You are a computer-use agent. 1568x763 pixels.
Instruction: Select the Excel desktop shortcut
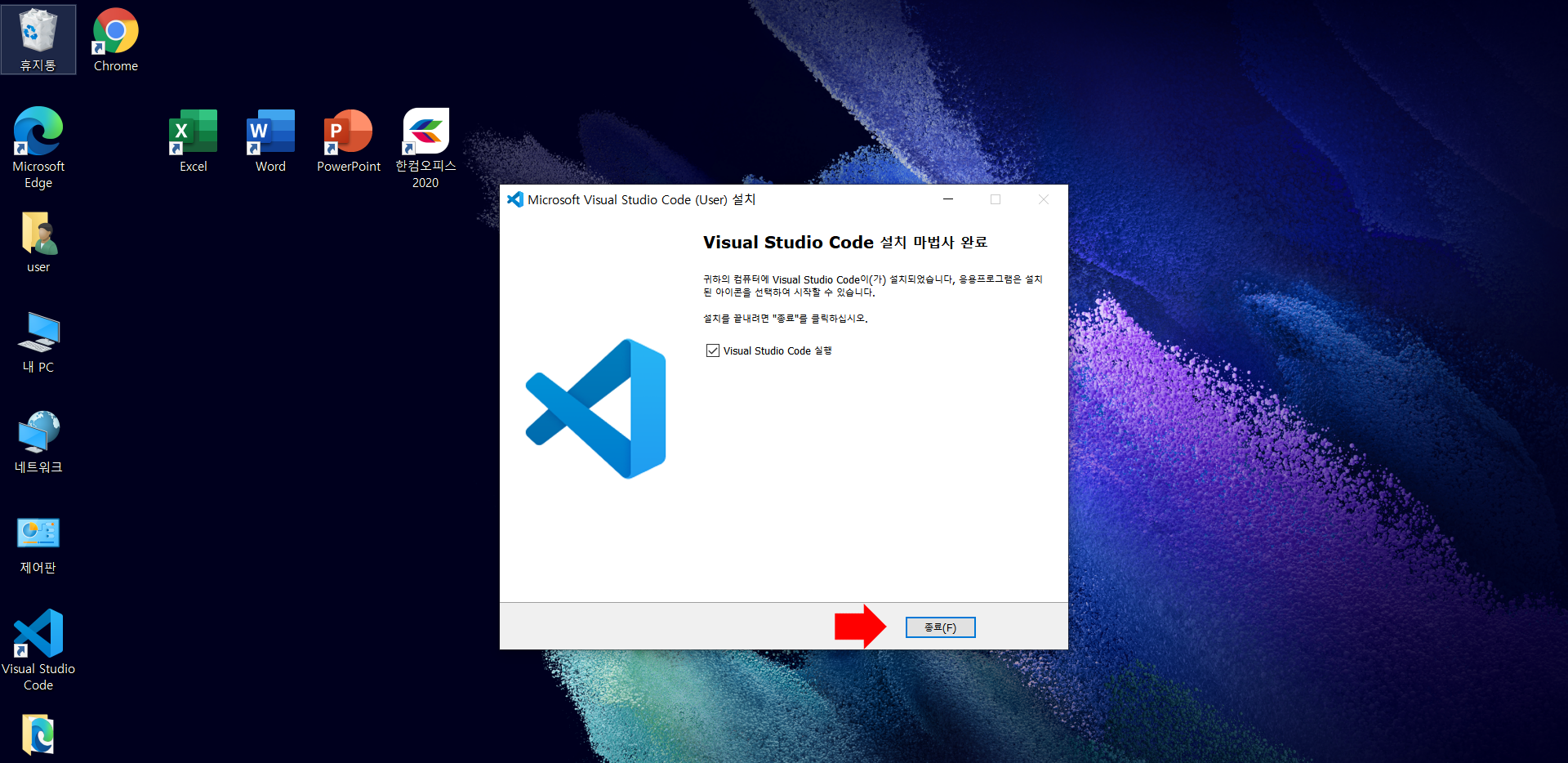pyautogui.click(x=194, y=141)
